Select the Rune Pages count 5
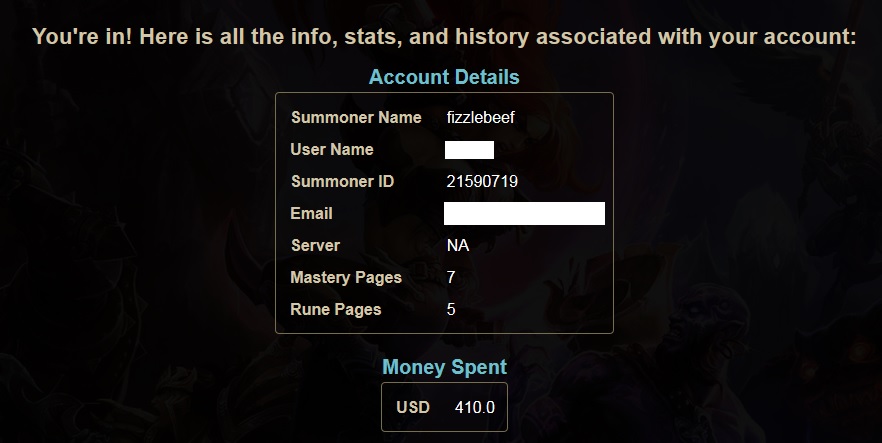The image size is (882, 443). [x=451, y=310]
